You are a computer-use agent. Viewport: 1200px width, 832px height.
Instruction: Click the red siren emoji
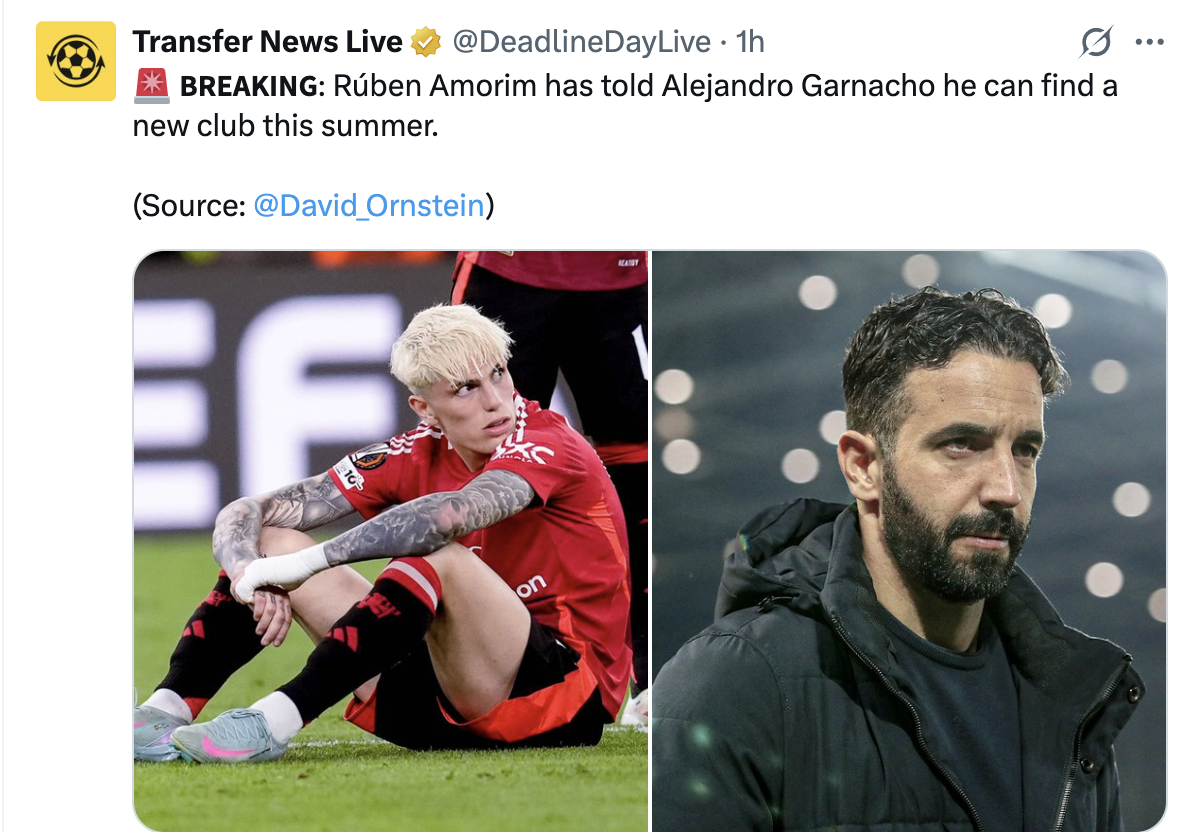click(x=151, y=87)
